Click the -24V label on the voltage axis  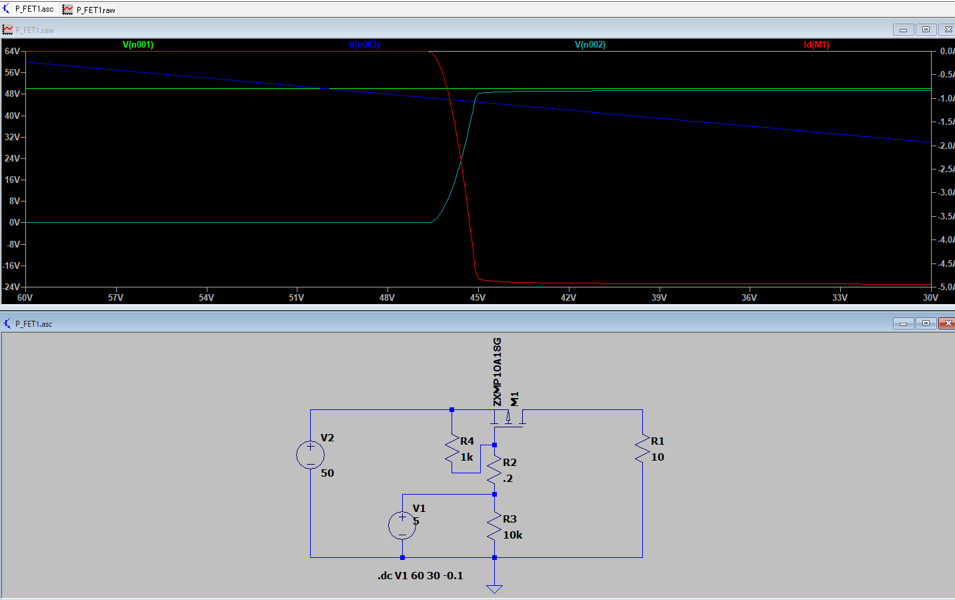11,287
